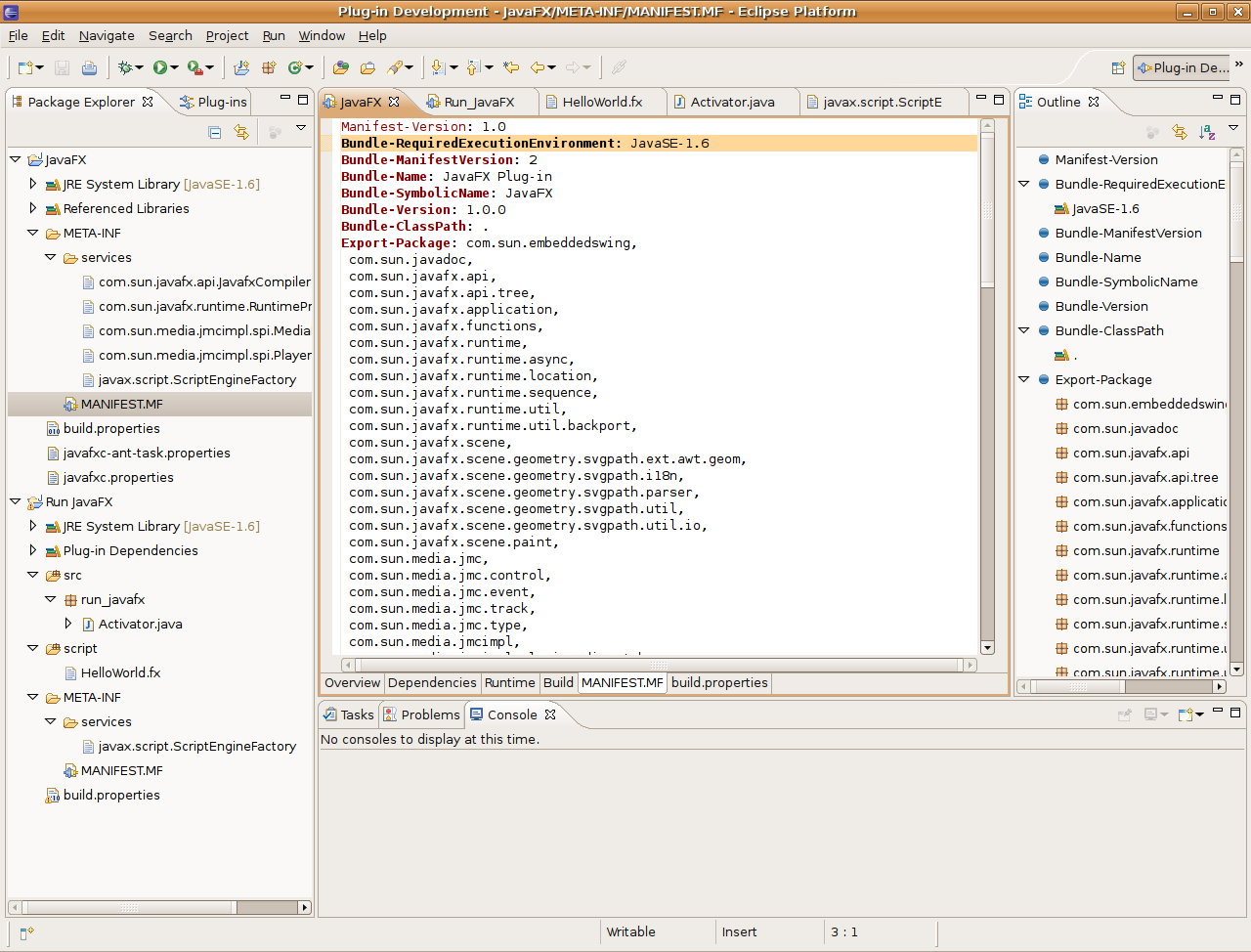
Task: Select HelloWorld.fx file in Package Explorer
Action: coord(120,672)
